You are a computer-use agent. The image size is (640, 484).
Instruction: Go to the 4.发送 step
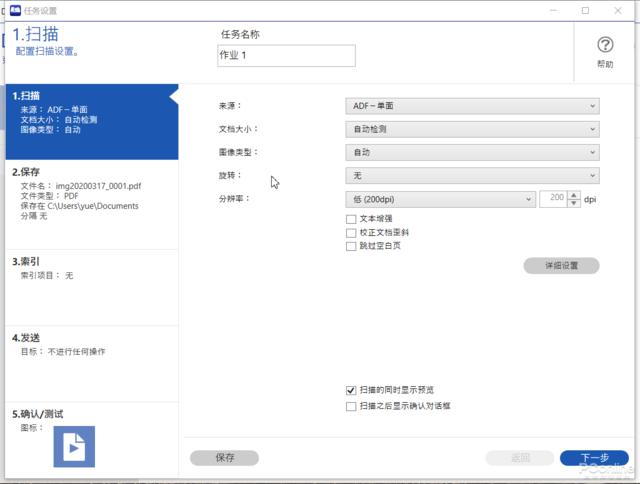(x=89, y=344)
